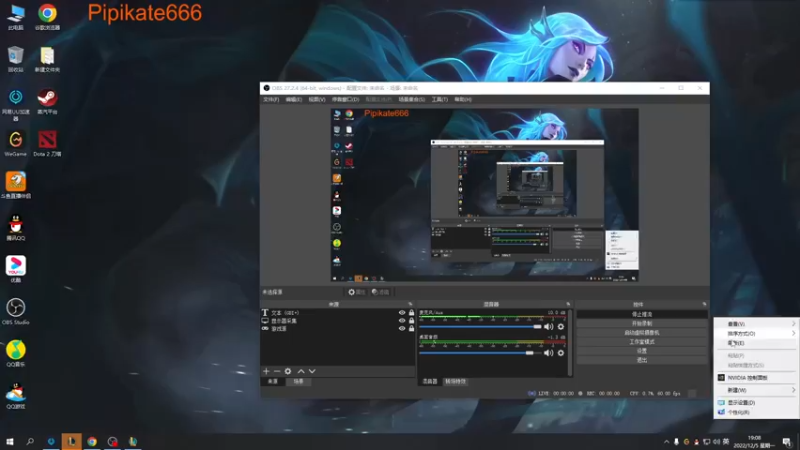Expand the Sort by (O) submenu arrow
The width and height of the screenshot is (800, 450).
tap(793, 334)
